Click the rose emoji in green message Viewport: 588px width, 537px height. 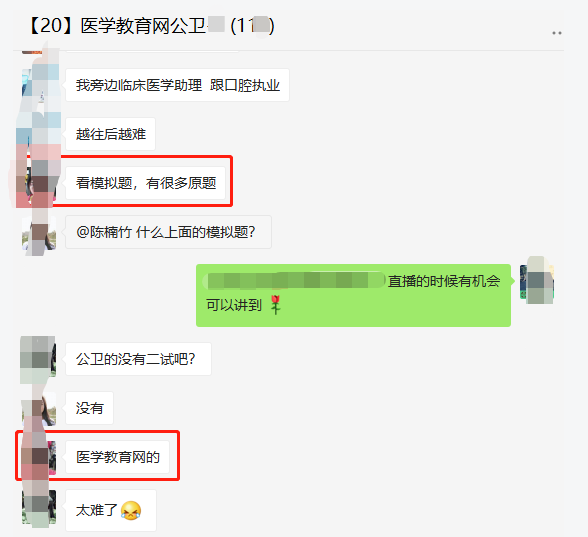(276, 304)
